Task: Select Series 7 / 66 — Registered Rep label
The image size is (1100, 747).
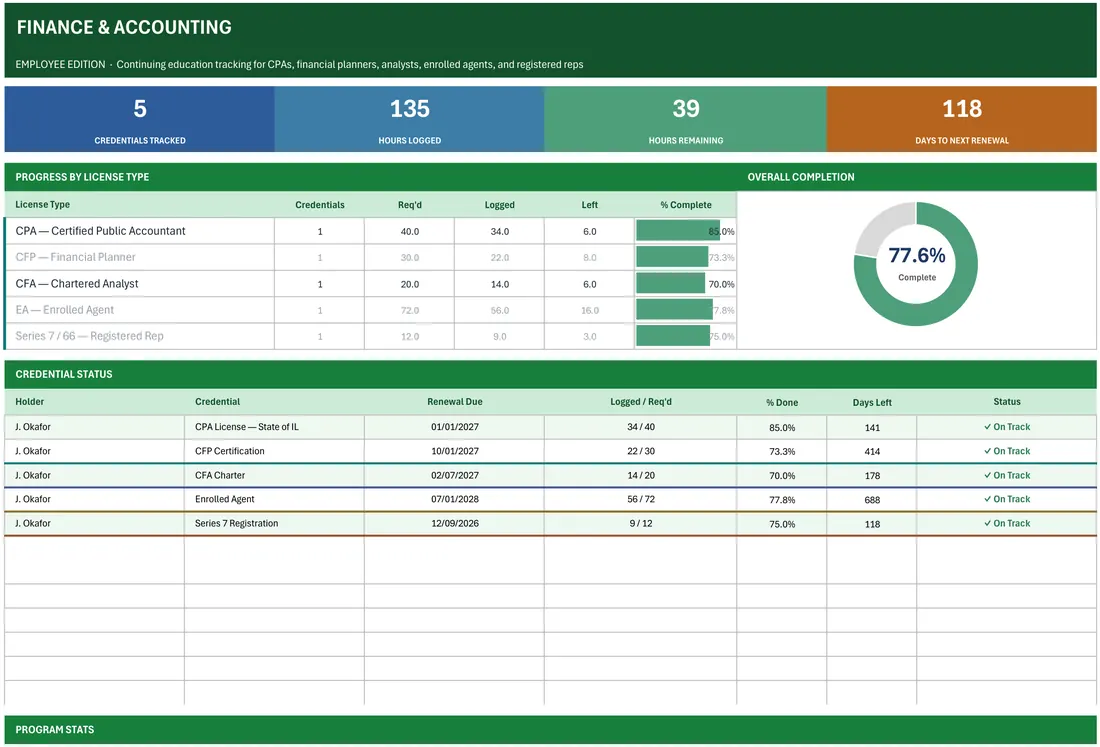Action: tap(89, 336)
